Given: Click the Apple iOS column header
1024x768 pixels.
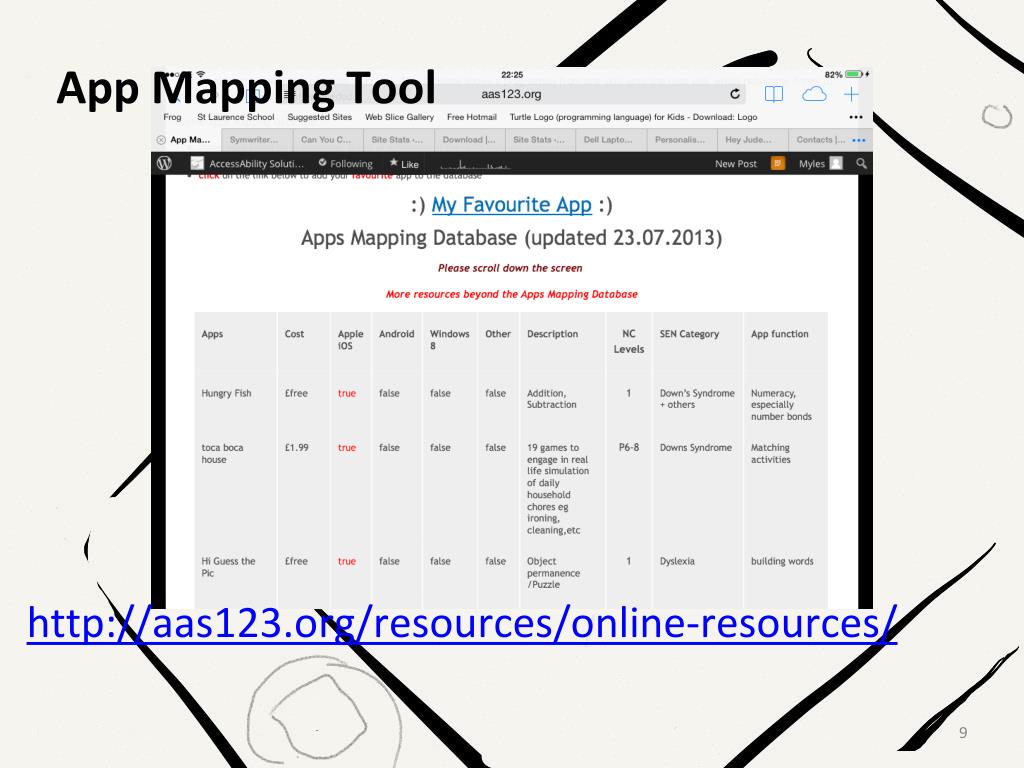Looking at the screenshot, I should coord(350,340).
